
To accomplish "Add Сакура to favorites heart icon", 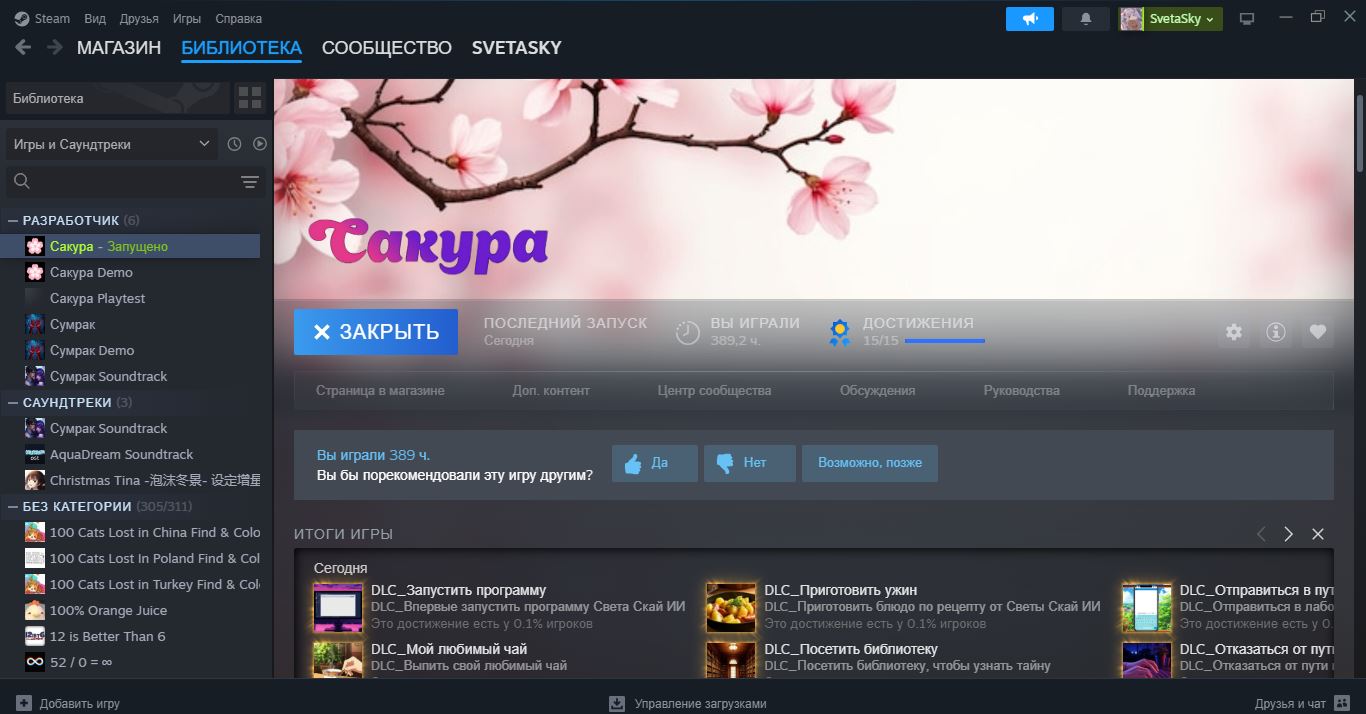I will [1318, 332].
